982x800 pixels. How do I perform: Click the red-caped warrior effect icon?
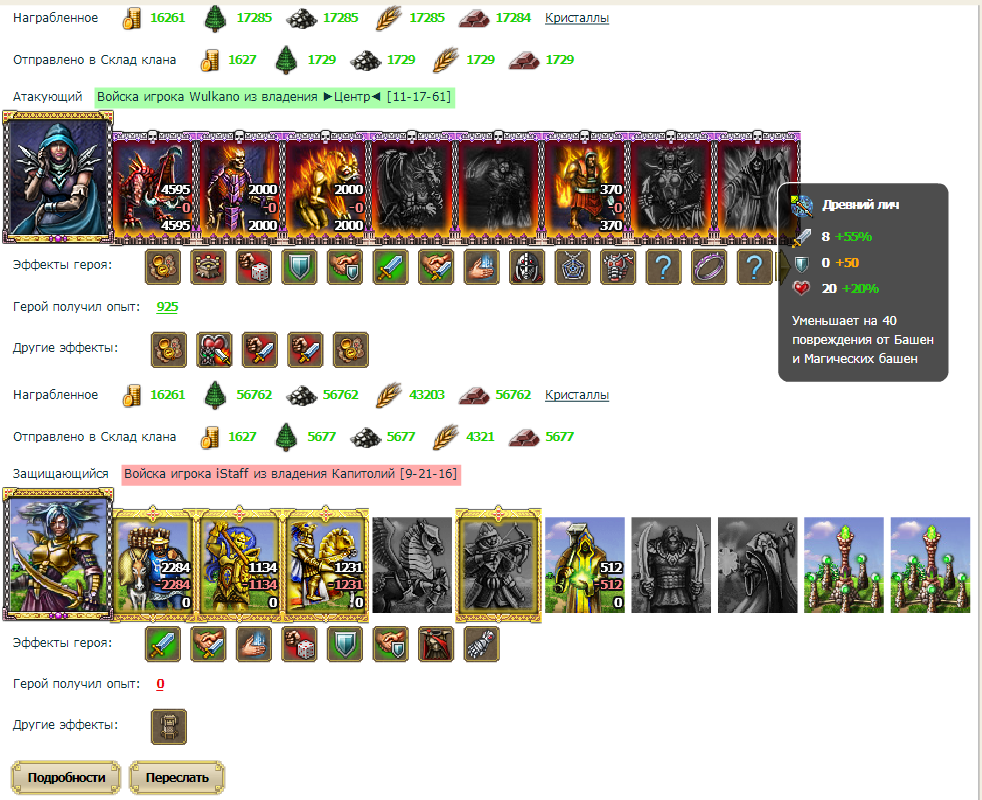pyautogui.click(x=436, y=644)
